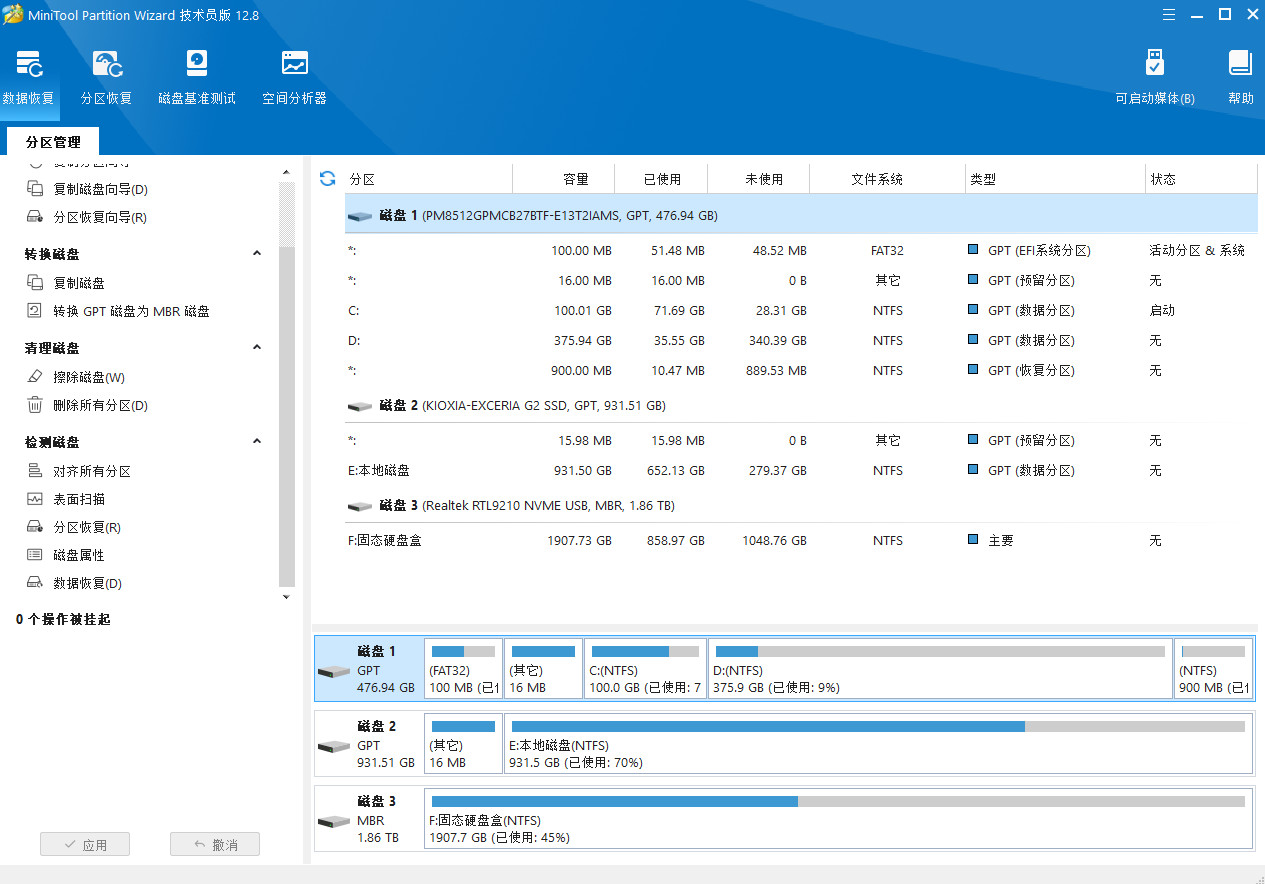Click 100.00 MB capacity of EFI partition
Screen dimensions: 1265x884
[581, 250]
